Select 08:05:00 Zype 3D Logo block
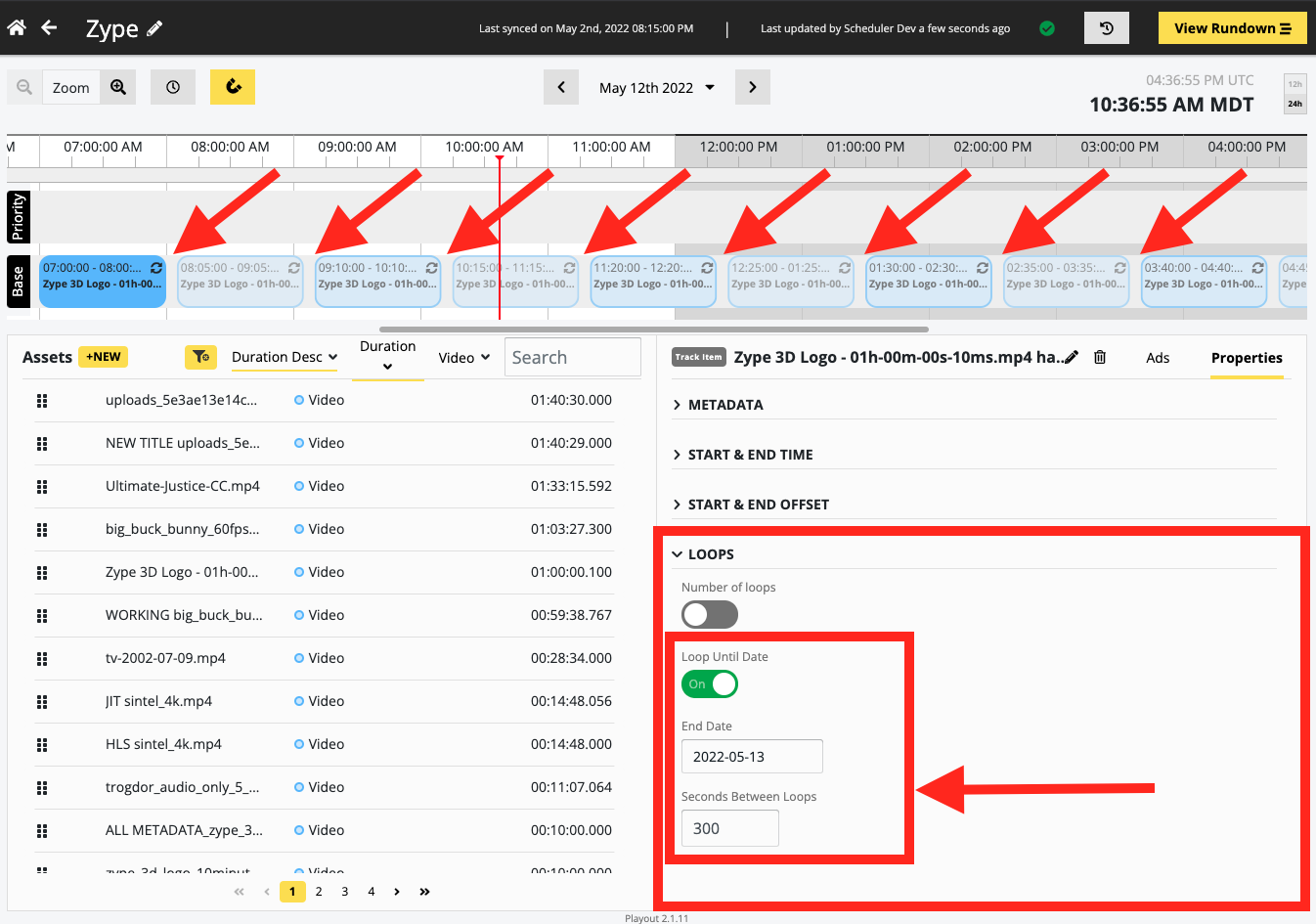 [x=240, y=282]
